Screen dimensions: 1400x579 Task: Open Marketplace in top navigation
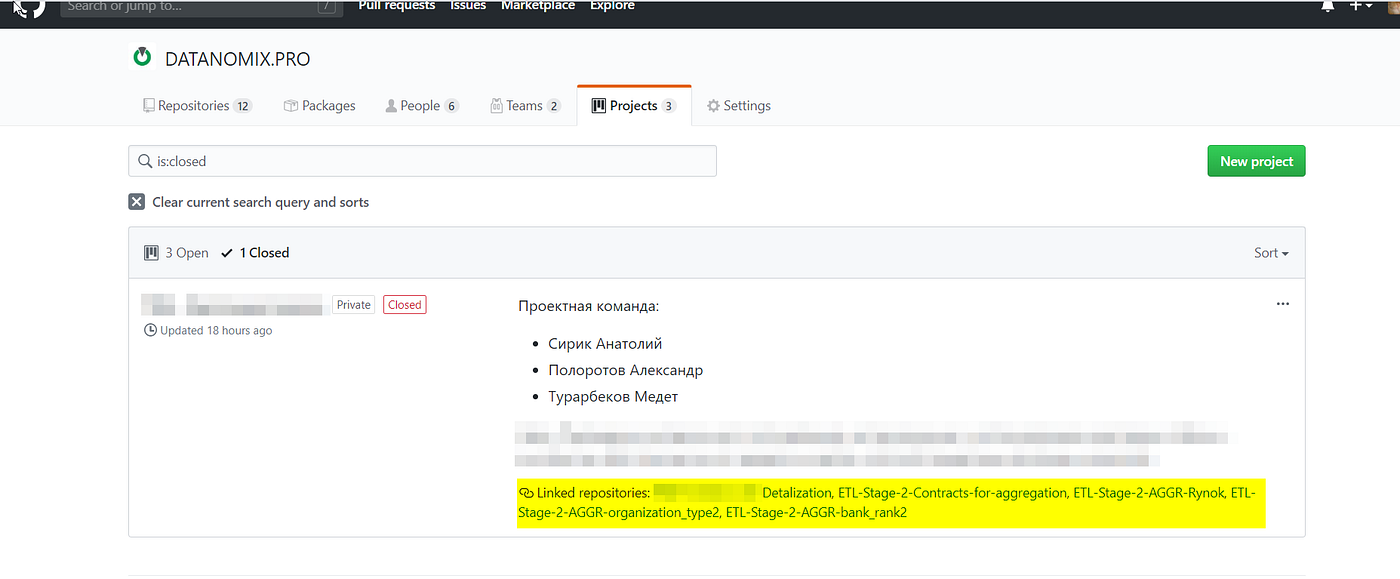click(538, 6)
